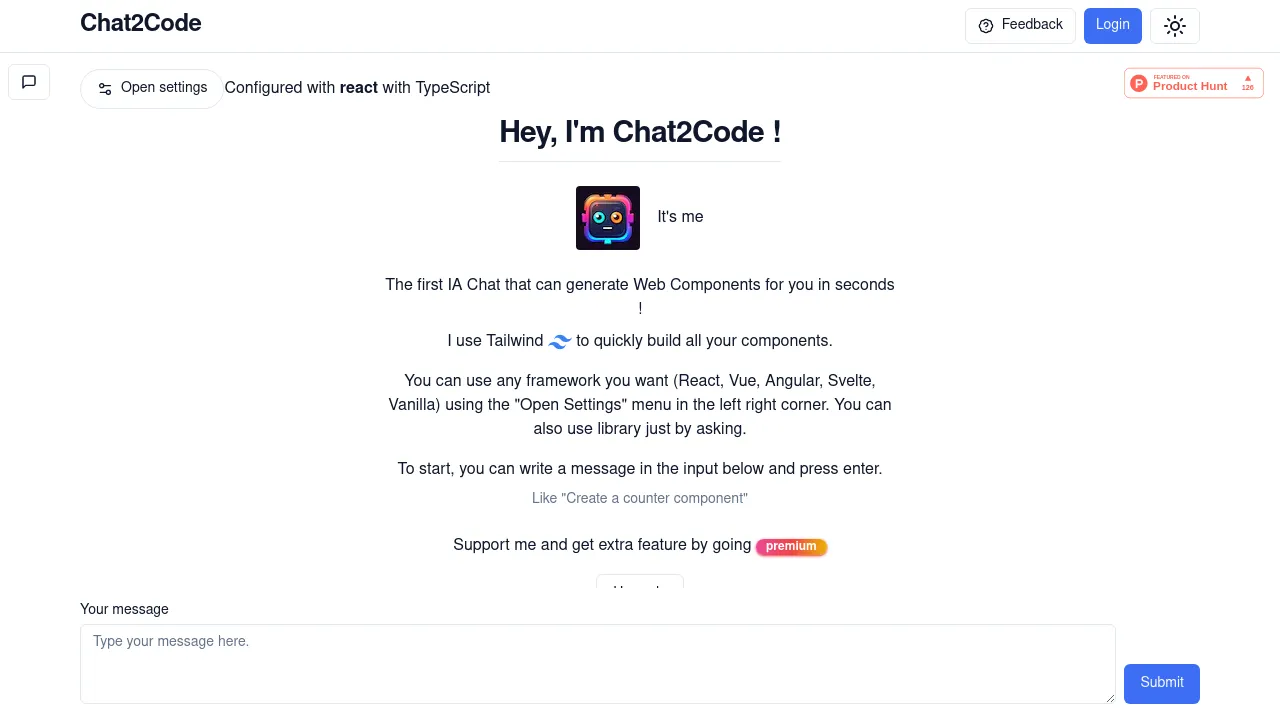Click the Chat2Code robot avatar image

point(607,217)
